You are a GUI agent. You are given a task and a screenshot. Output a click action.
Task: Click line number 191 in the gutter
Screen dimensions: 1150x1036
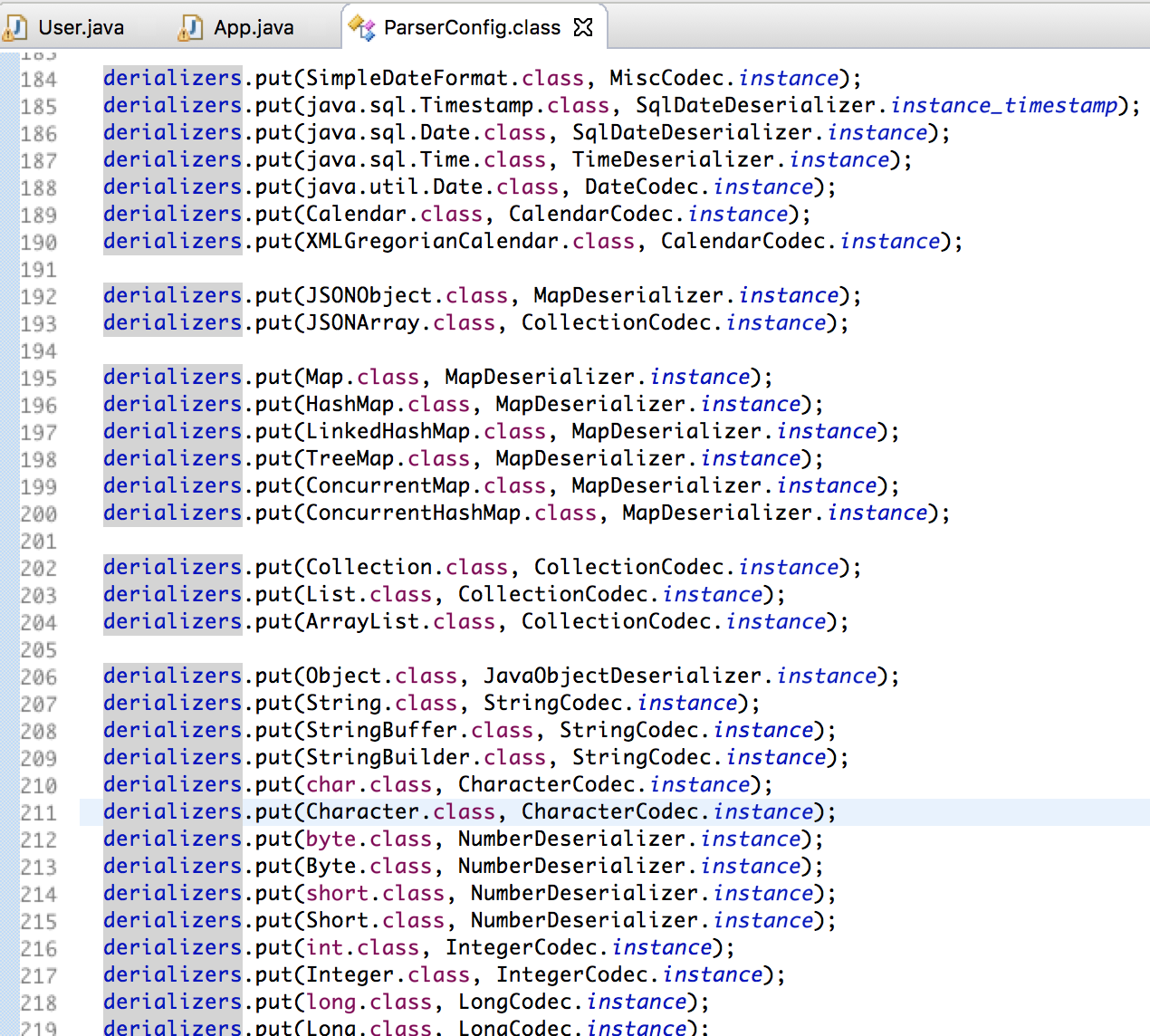click(x=39, y=270)
